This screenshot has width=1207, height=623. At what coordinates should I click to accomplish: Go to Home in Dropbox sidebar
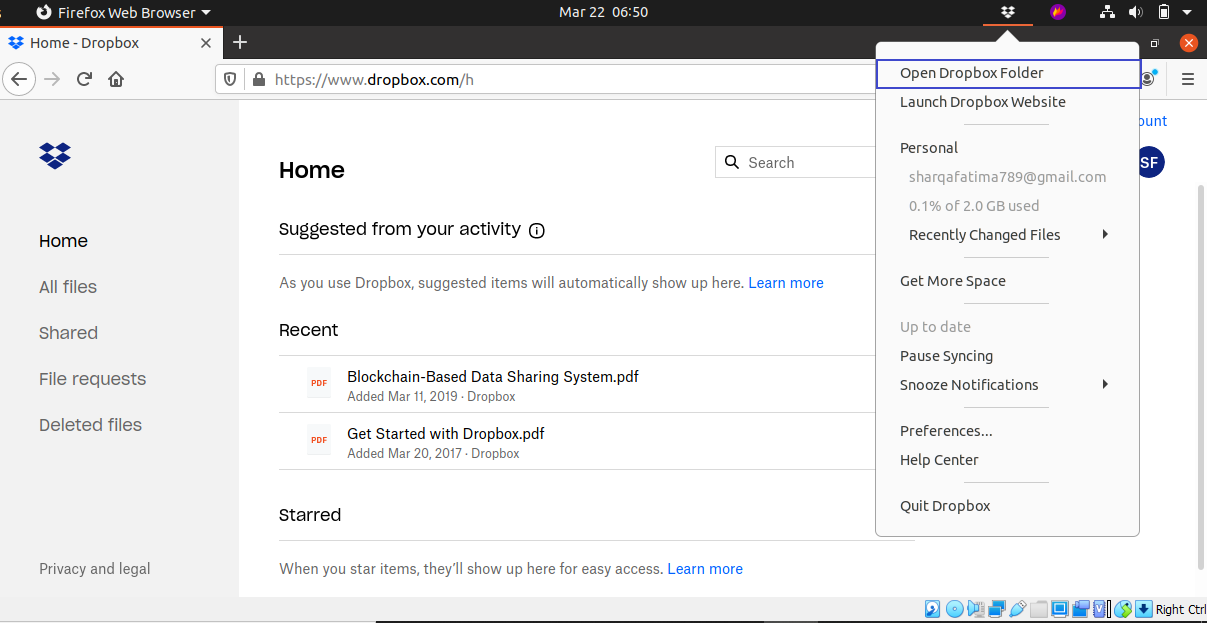tap(63, 241)
